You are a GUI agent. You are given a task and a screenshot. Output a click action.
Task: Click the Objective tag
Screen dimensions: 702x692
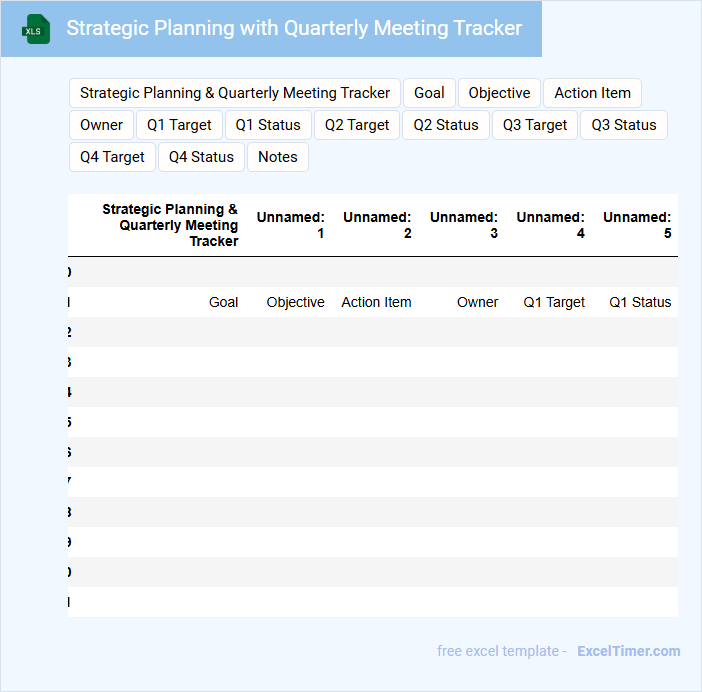pyautogui.click(x=499, y=93)
